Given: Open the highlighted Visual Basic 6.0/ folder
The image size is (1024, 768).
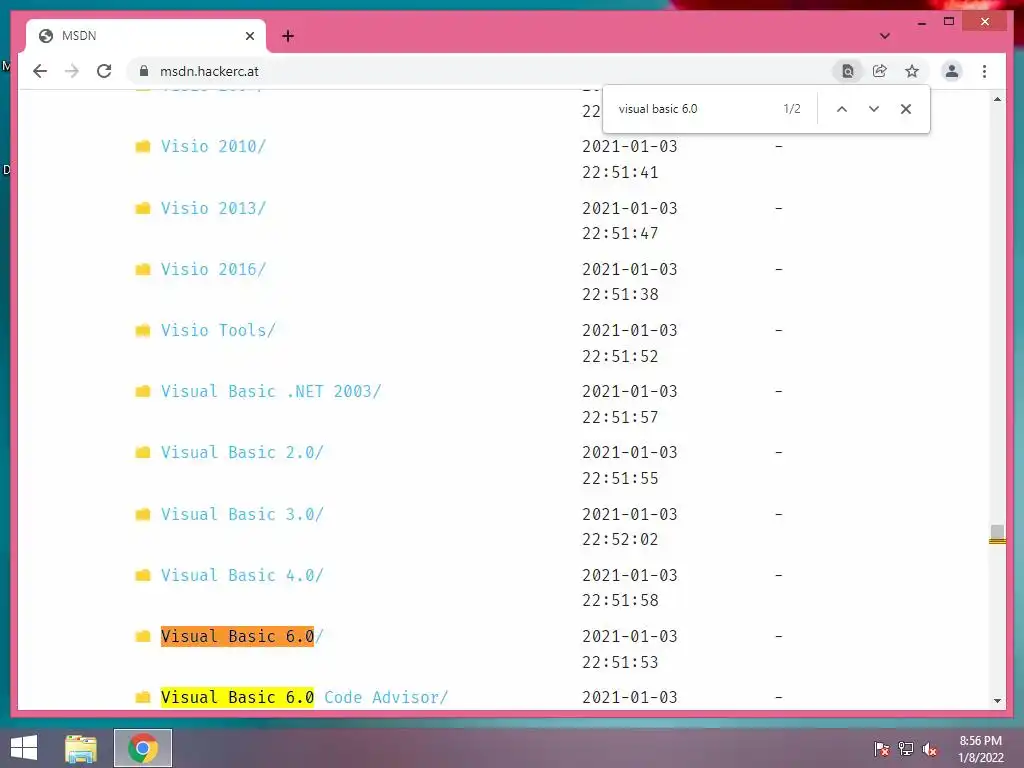Looking at the screenshot, I should pyautogui.click(x=242, y=636).
